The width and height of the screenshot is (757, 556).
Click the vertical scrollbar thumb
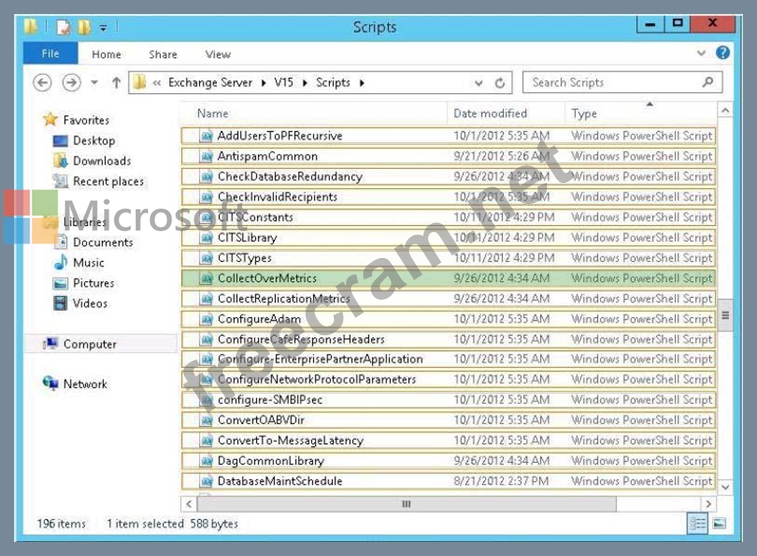pyautogui.click(x=725, y=316)
